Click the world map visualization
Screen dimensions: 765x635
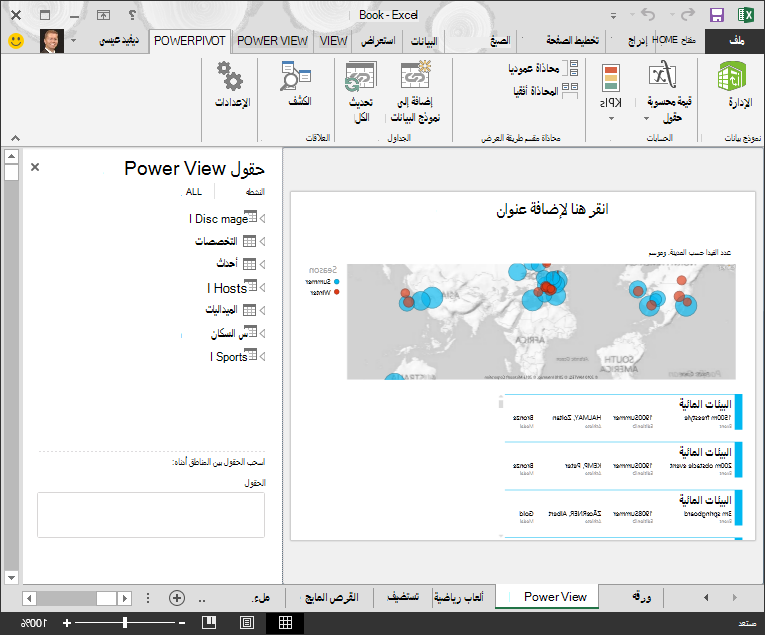coord(541,322)
